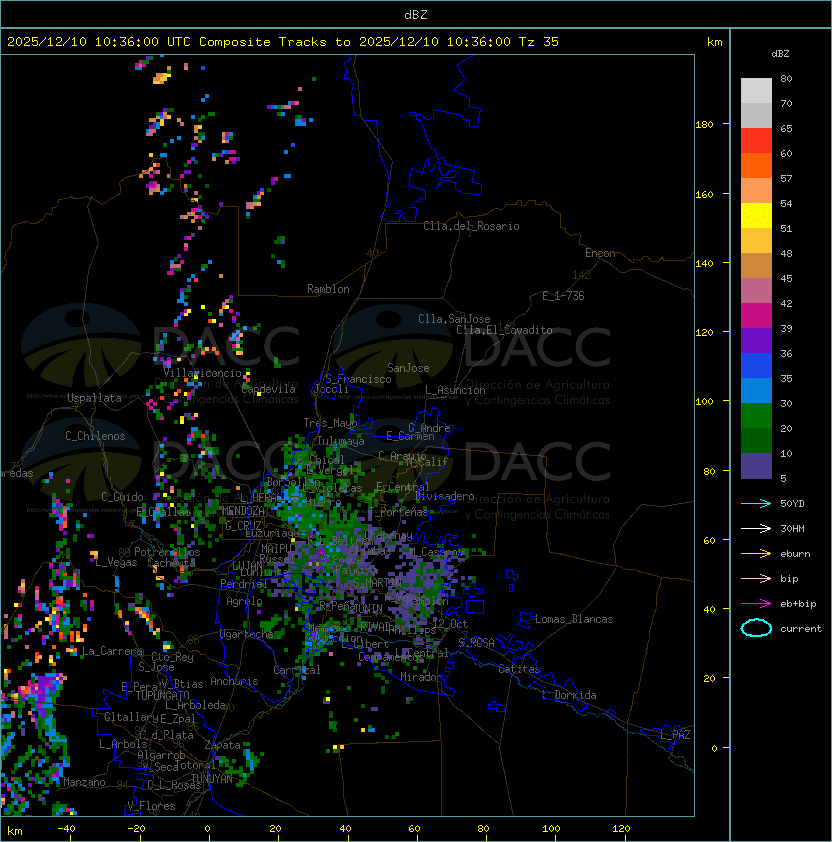The width and height of the screenshot is (832, 842).
Task: Click the 'eb+bip' legend label
Action: tap(798, 604)
